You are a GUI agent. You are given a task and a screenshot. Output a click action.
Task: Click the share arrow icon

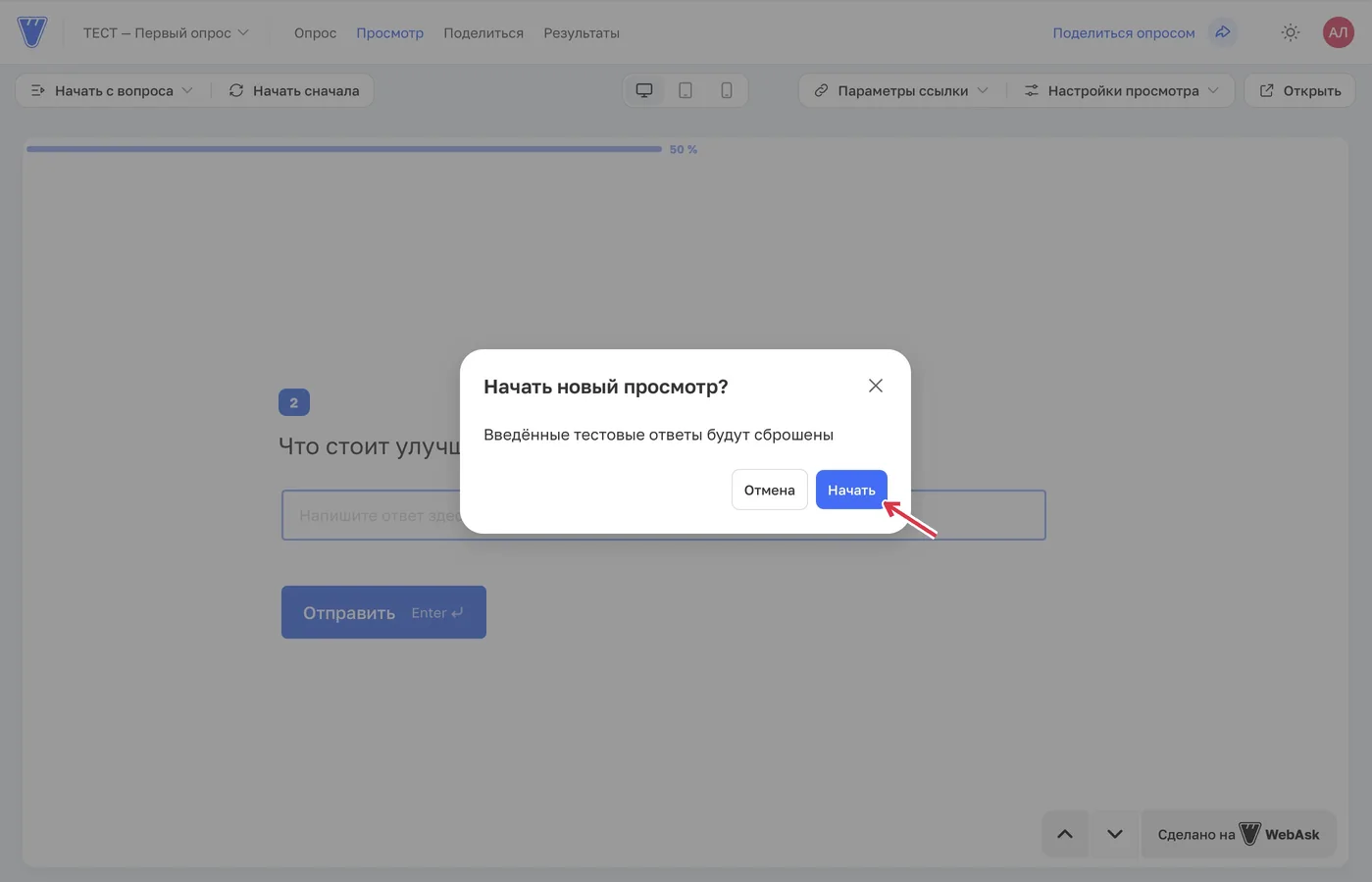pos(1223,32)
